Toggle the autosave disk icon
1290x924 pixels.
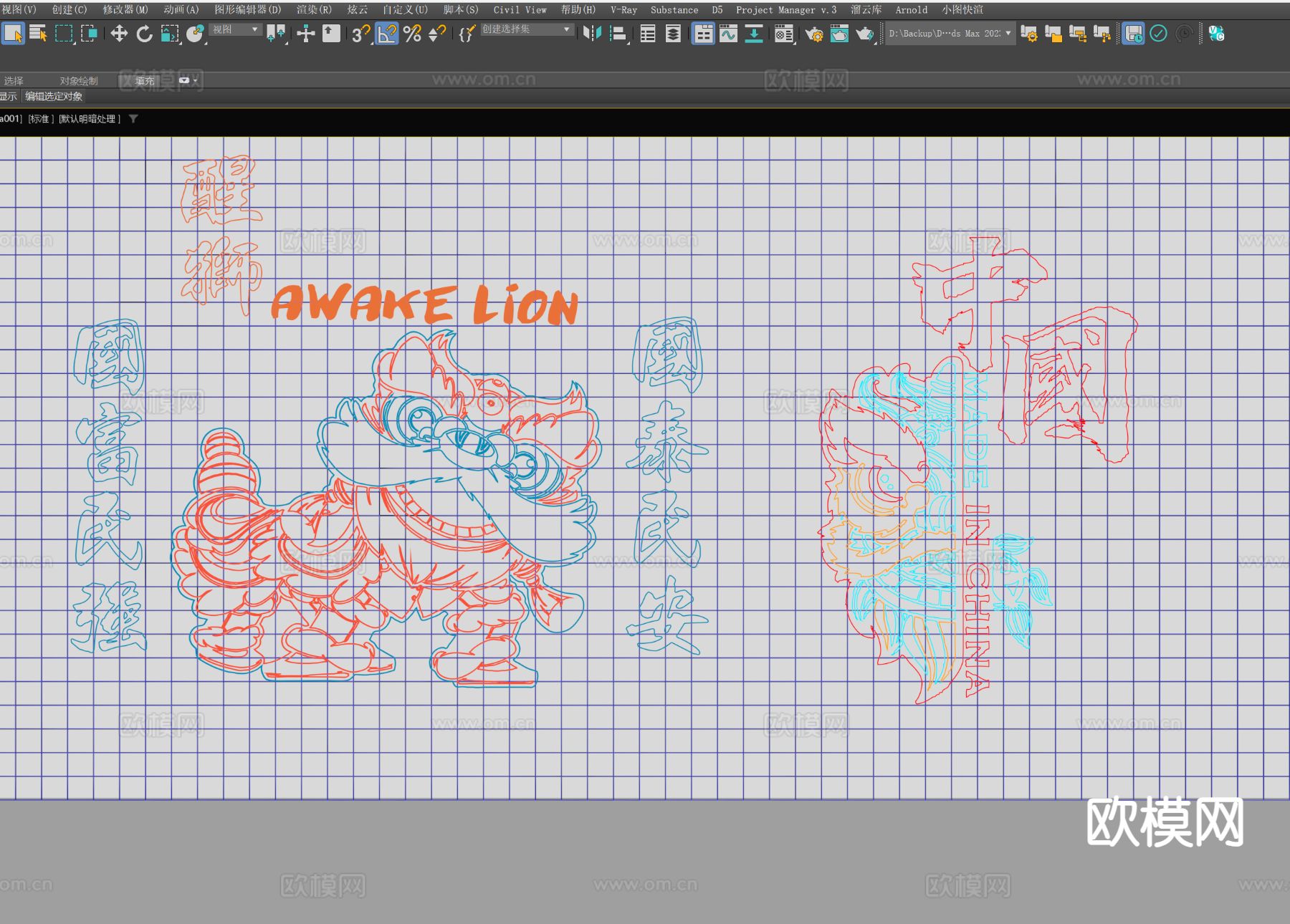click(x=1133, y=34)
